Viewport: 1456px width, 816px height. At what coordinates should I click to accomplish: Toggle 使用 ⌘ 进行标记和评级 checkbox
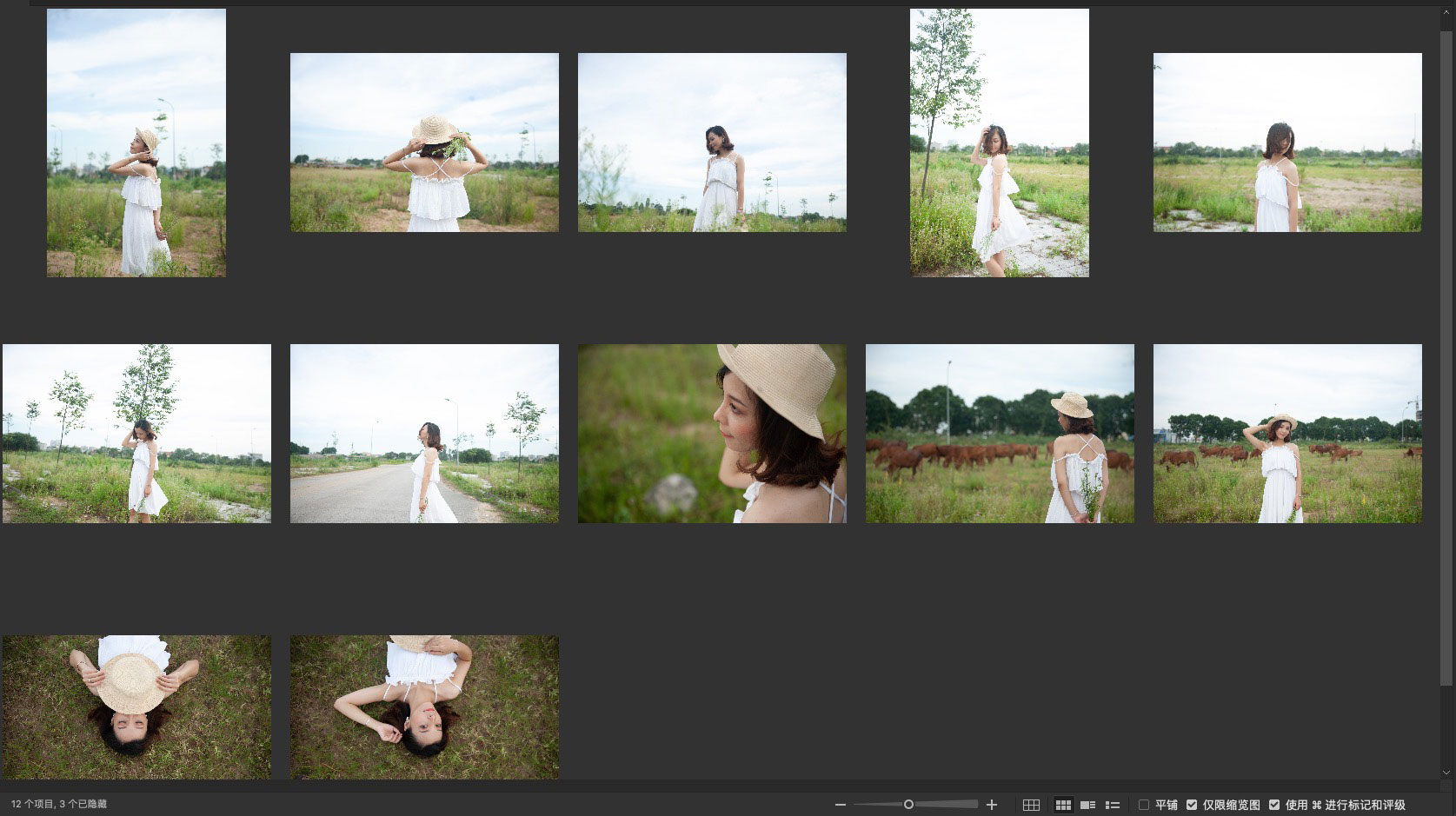pos(1274,805)
